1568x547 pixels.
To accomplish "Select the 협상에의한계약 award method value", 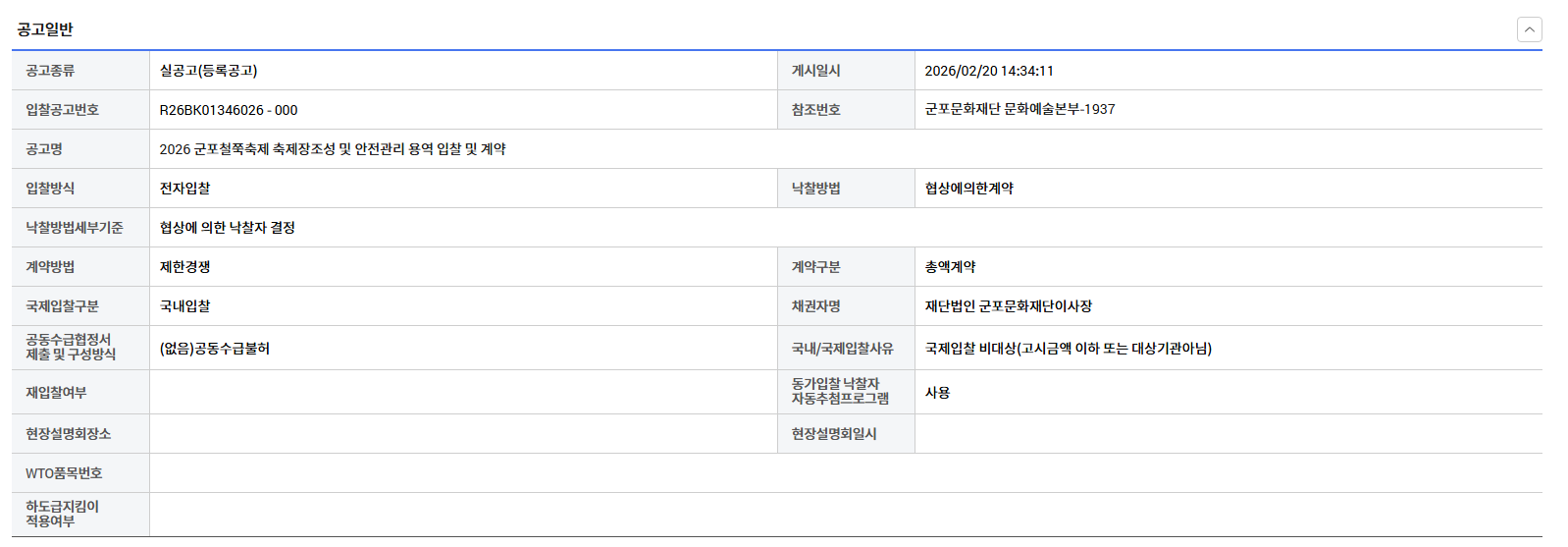I will 968,189.
